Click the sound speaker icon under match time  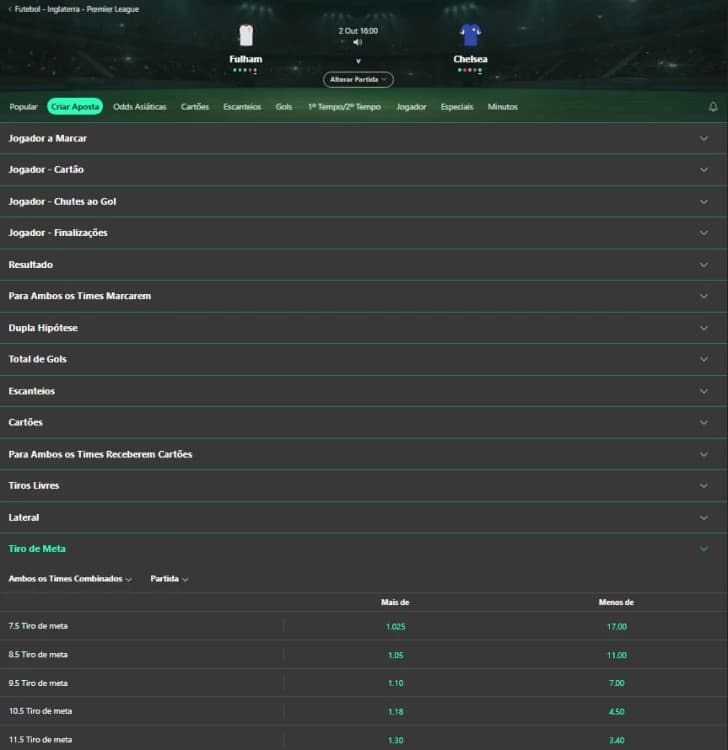tap(357, 42)
